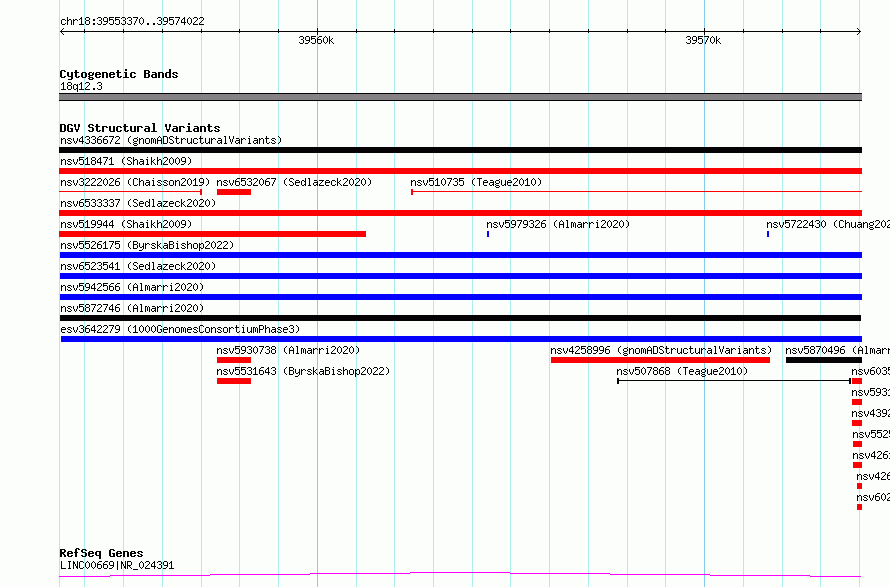Click the black bar under nsv5872746 (Almarri2020)

pos(460,318)
